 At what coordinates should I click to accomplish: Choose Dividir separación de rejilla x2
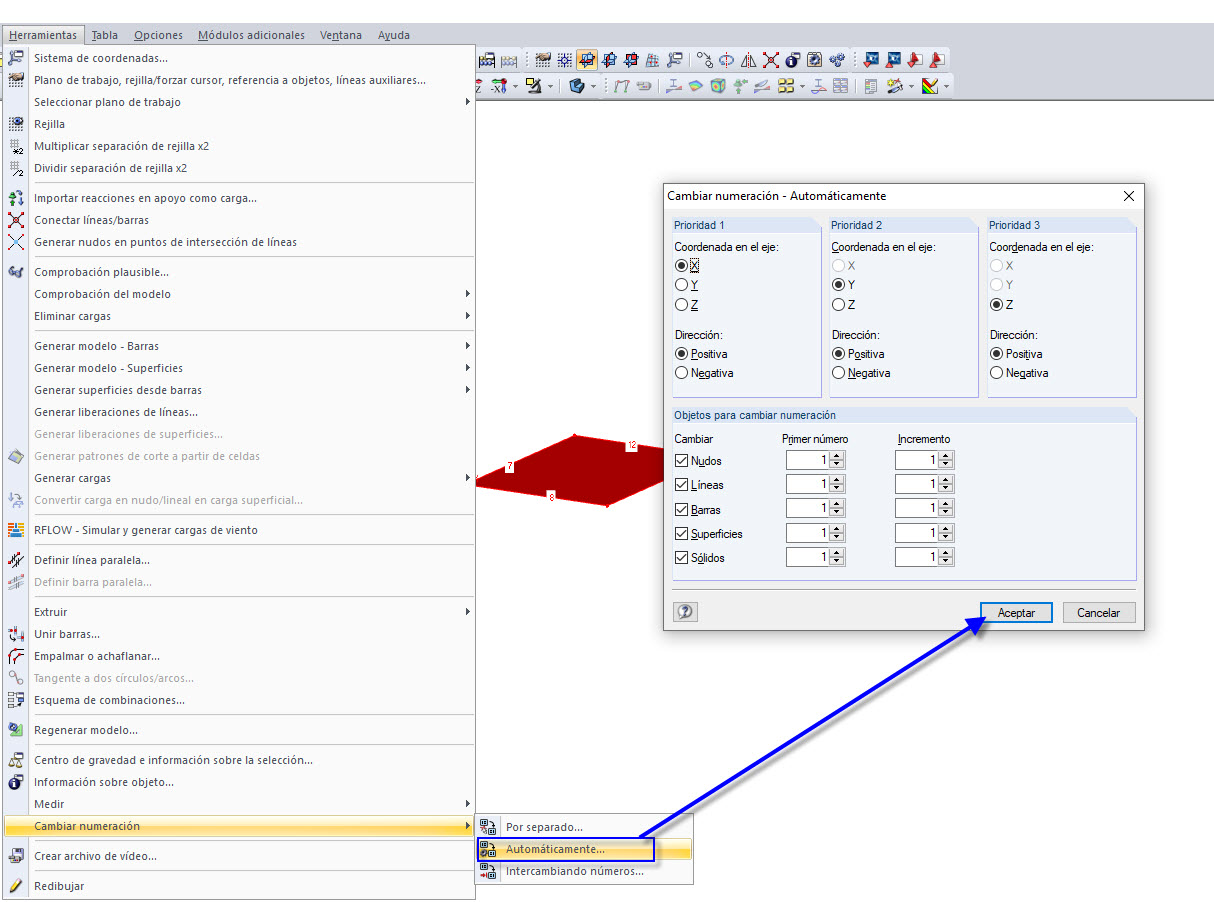pos(240,168)
